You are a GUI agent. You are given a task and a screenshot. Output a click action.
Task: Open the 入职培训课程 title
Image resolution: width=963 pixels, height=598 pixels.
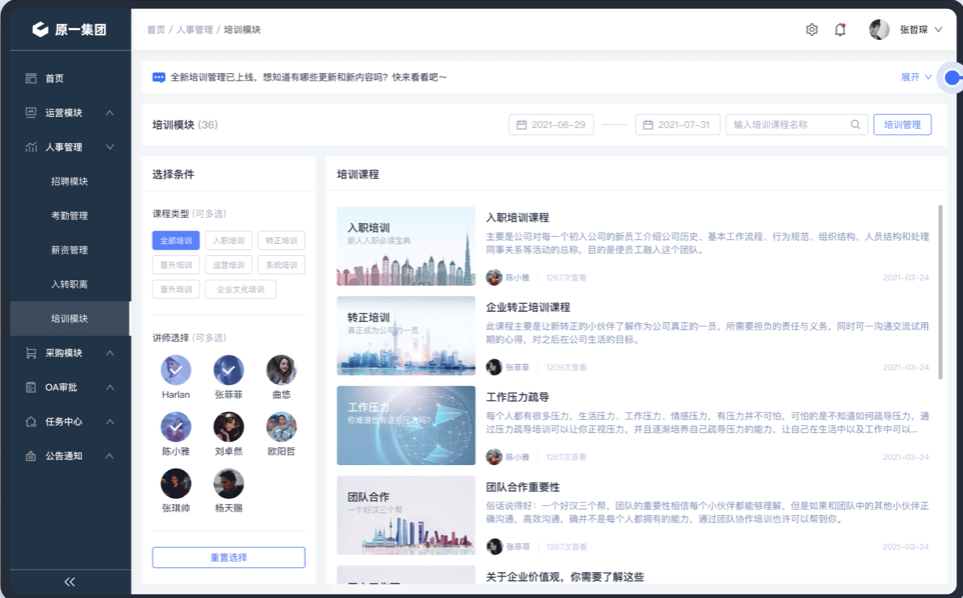518,217
